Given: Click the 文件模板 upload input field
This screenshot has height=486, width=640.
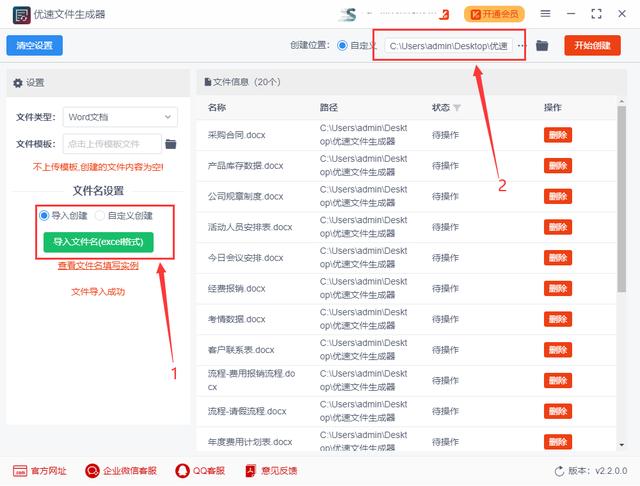Looking at the screenshot, I should pyautogui.click(x=112, y=144).
